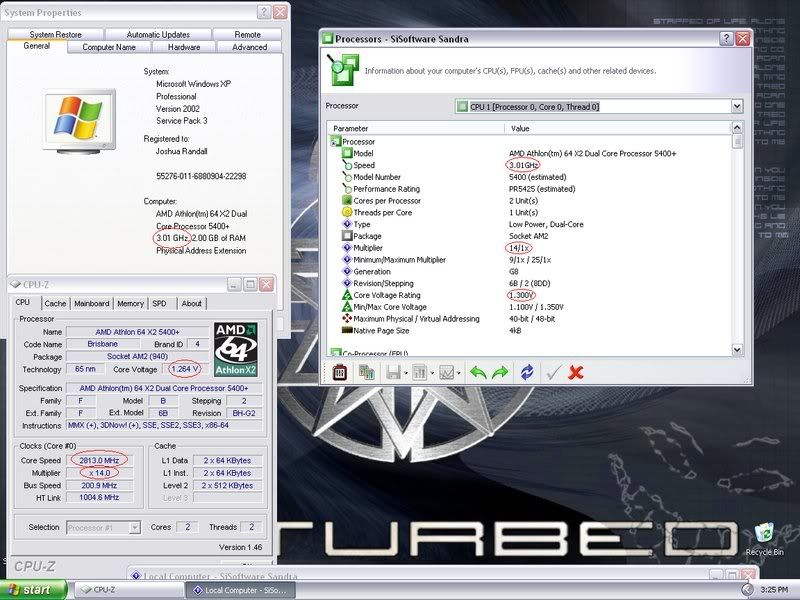This screenshot has height=600, width=800.
Task: Click the CPU-Z taskbar button
Action: tap(129, 590)
